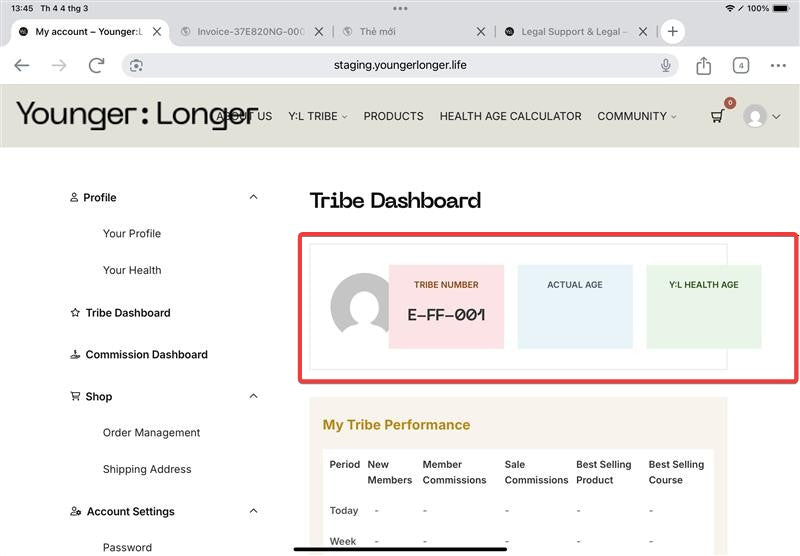Open the user avatar account dropdown
Viewport: 800px width, 556px height.
(762, 116)
